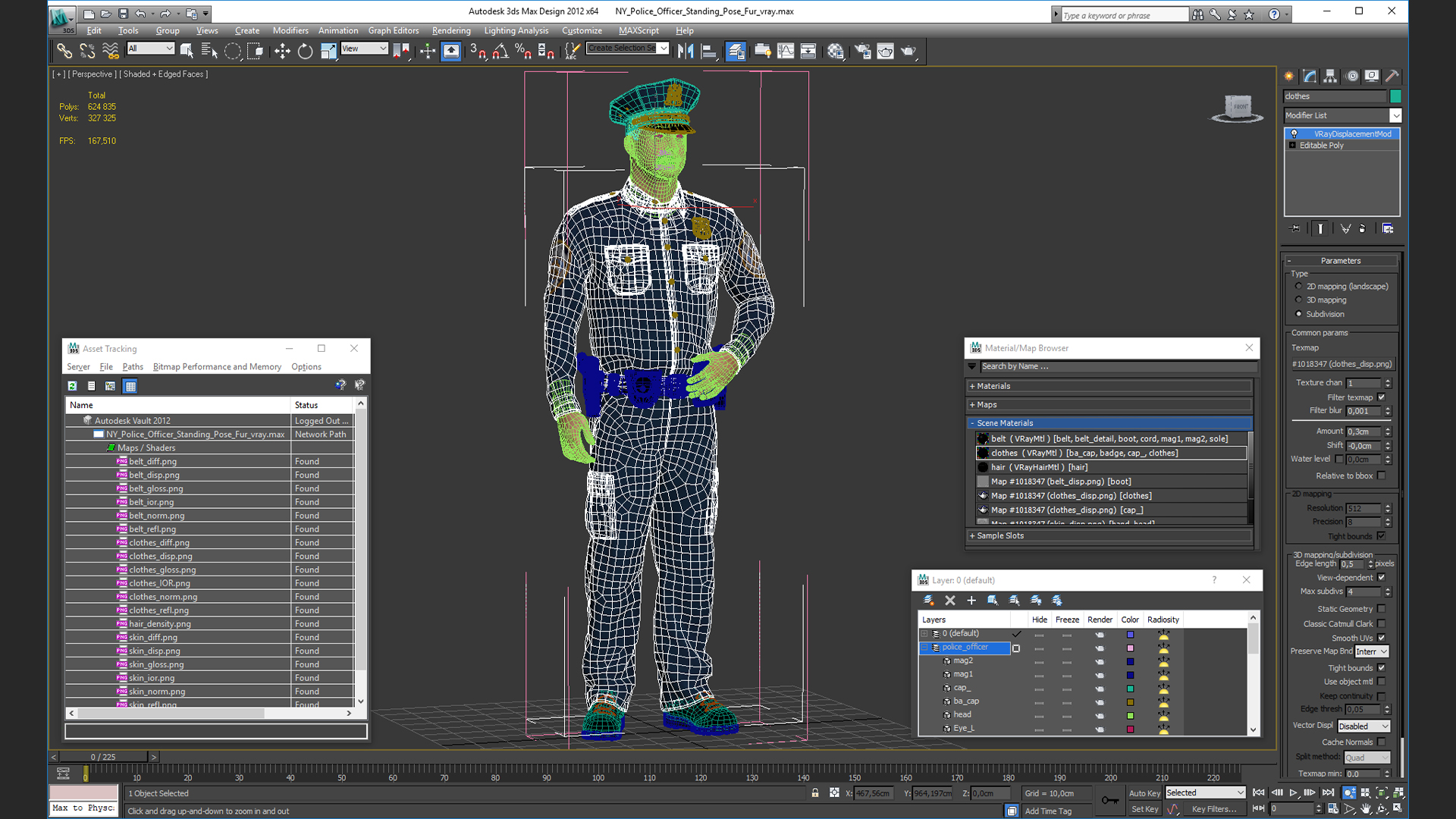Viewport: 1456px width, 819px height.
Task: Open Select by Name tool
Action: point(209,51)
